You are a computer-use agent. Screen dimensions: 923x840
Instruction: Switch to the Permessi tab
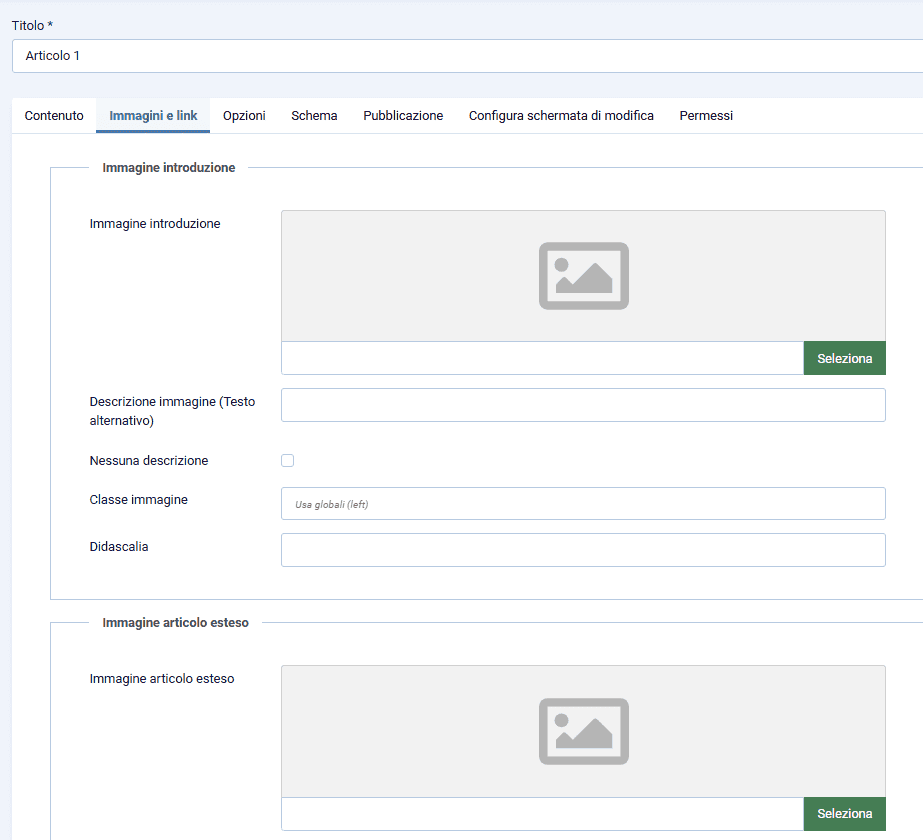coord(705,115)
